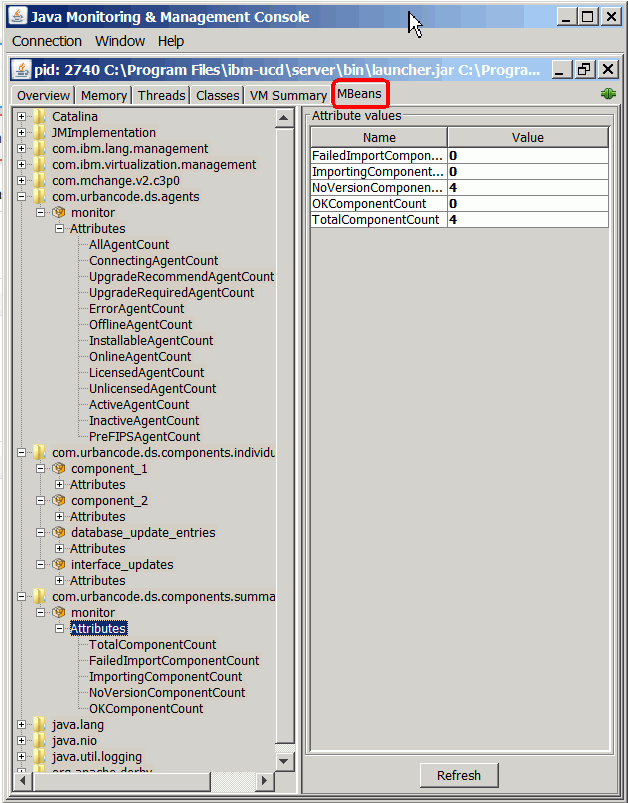The width and height of the screenshot is (628, 803).
Task: Click the TotalComponentCount value 4 cell
Action: 528,220
